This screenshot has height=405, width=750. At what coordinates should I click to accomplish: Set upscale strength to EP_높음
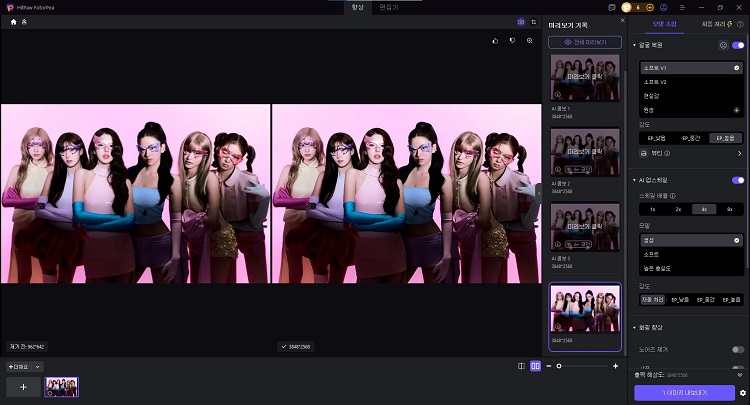731,300
